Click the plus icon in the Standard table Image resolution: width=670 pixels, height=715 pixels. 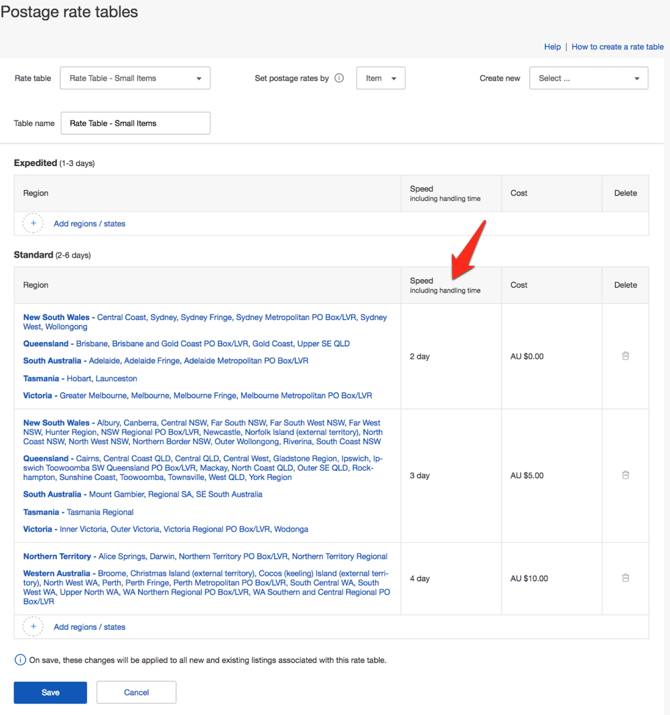point(33,627)
